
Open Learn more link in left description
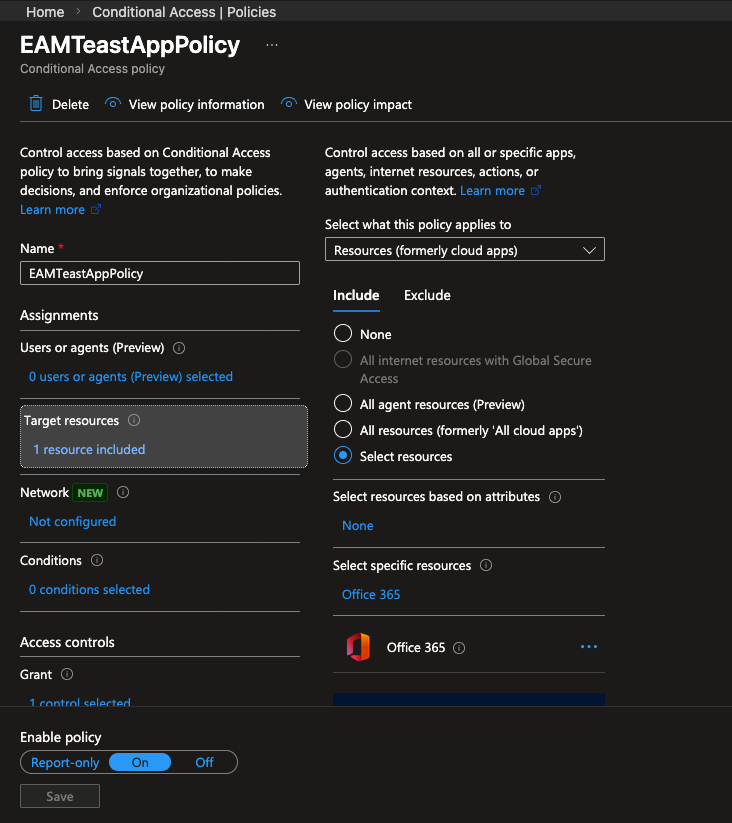pos(52,209)
